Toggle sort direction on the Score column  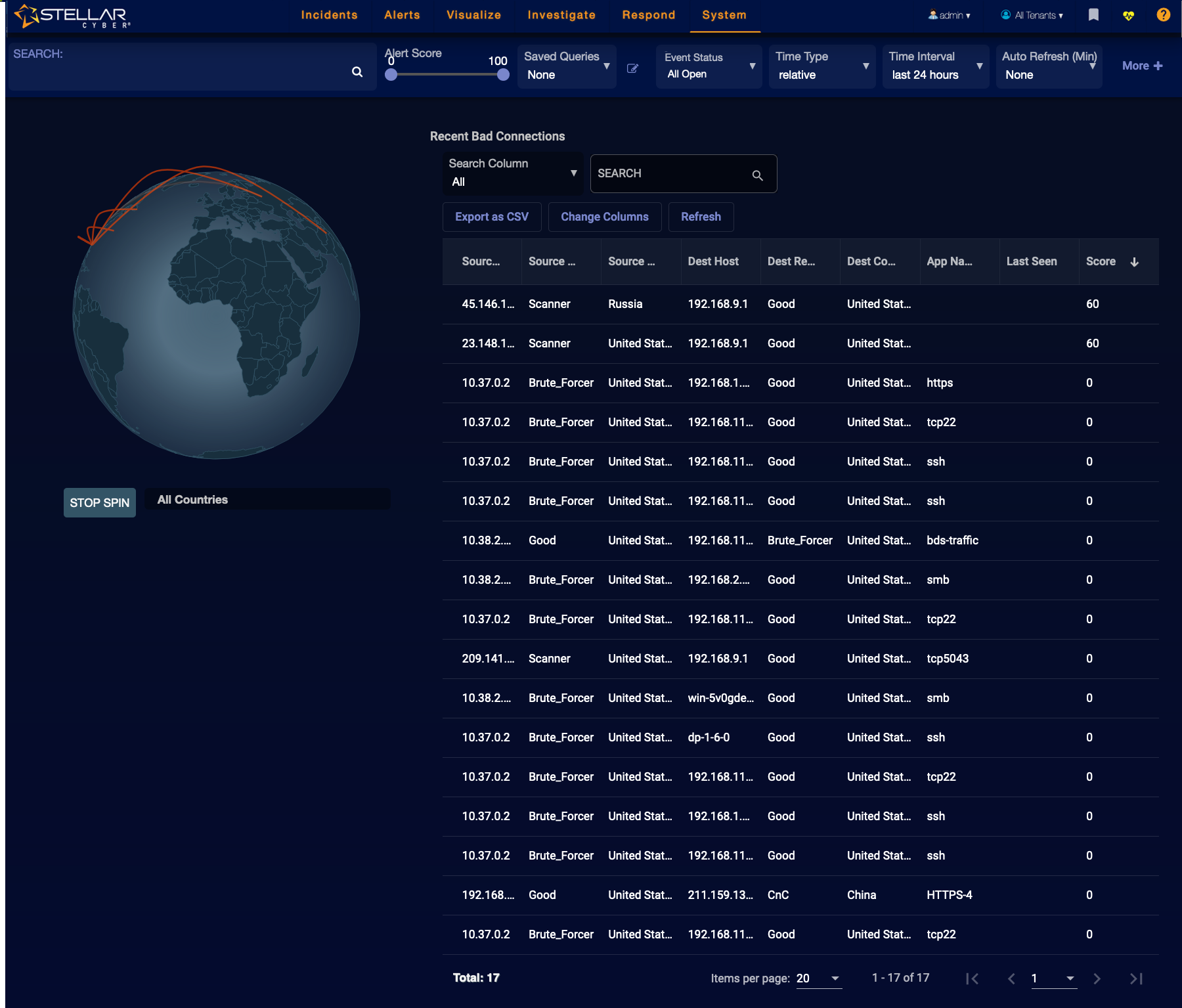point(1135,261)
